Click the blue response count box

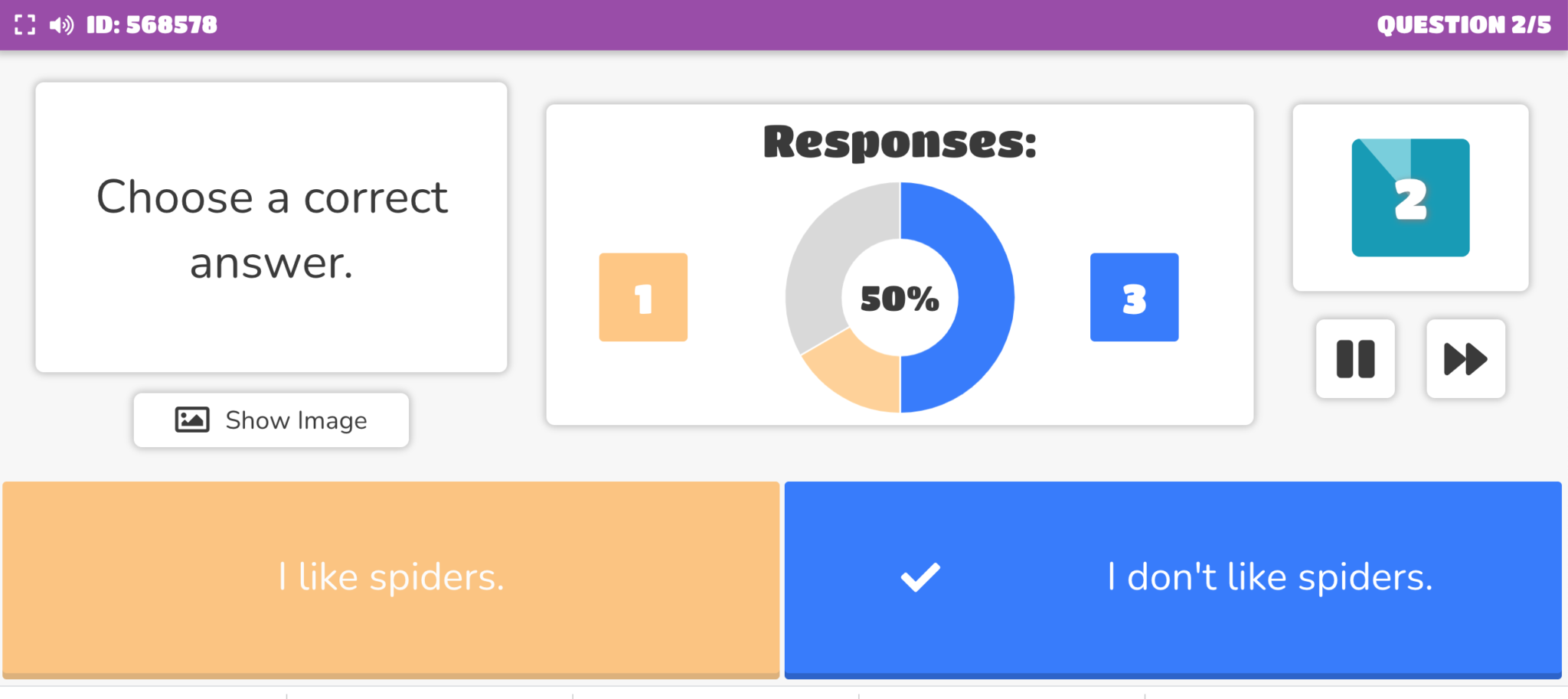click(1134, 297)
